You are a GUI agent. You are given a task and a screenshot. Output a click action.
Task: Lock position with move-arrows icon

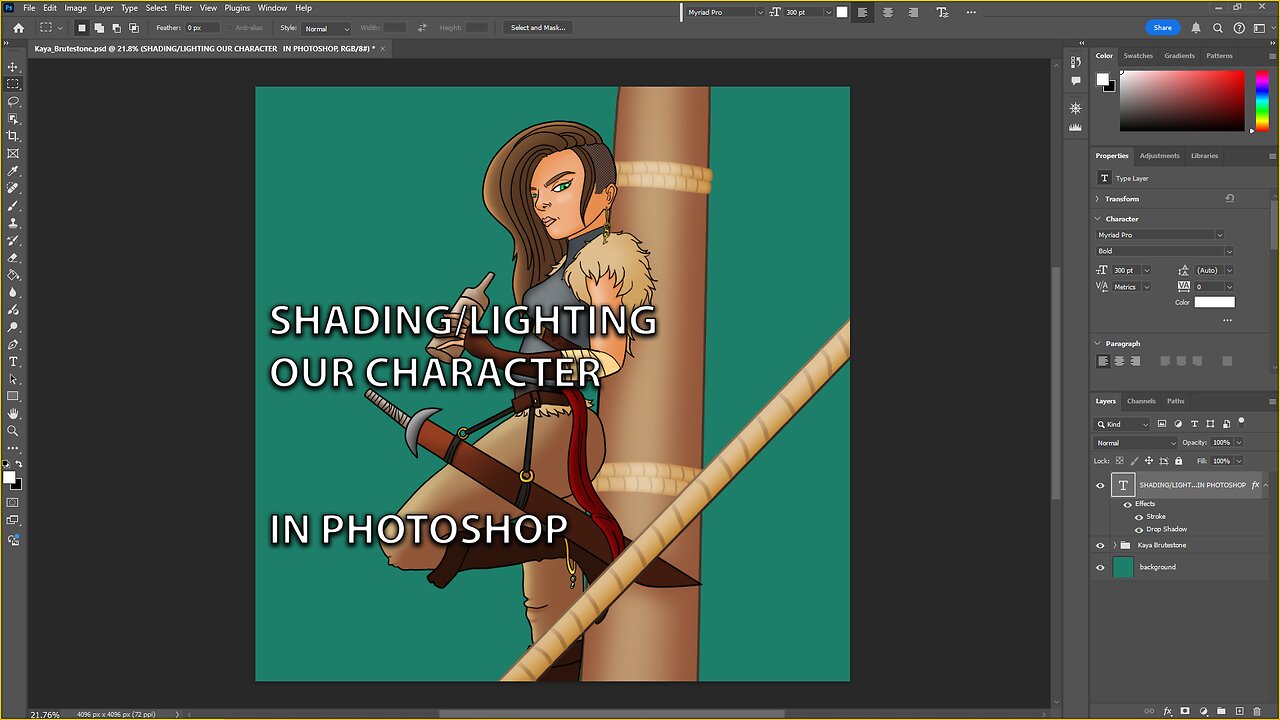pyautogui.click(x=1149, y=461)
